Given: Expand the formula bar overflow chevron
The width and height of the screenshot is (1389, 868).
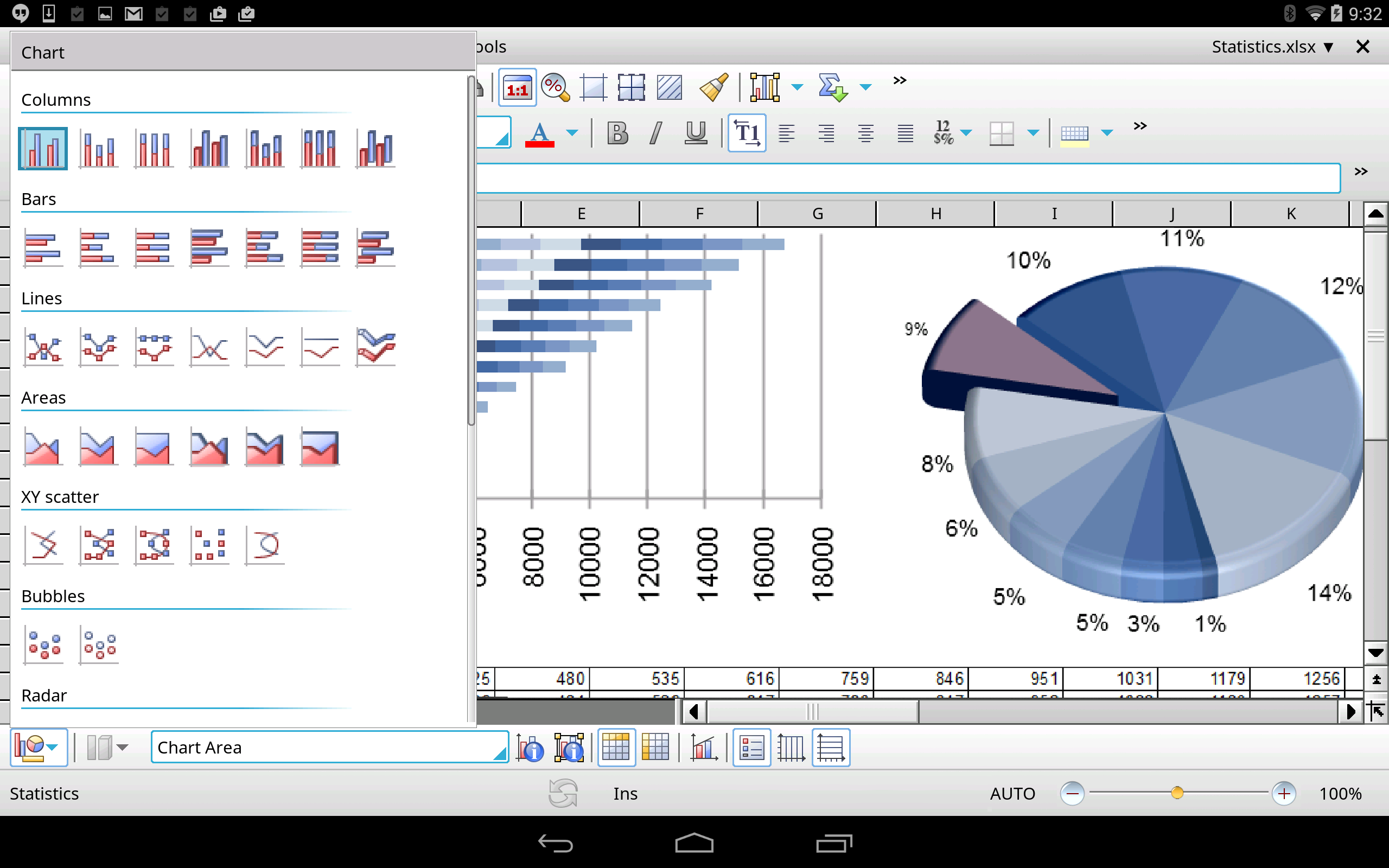Looking at the screenshot, I should coord(1361,171).
